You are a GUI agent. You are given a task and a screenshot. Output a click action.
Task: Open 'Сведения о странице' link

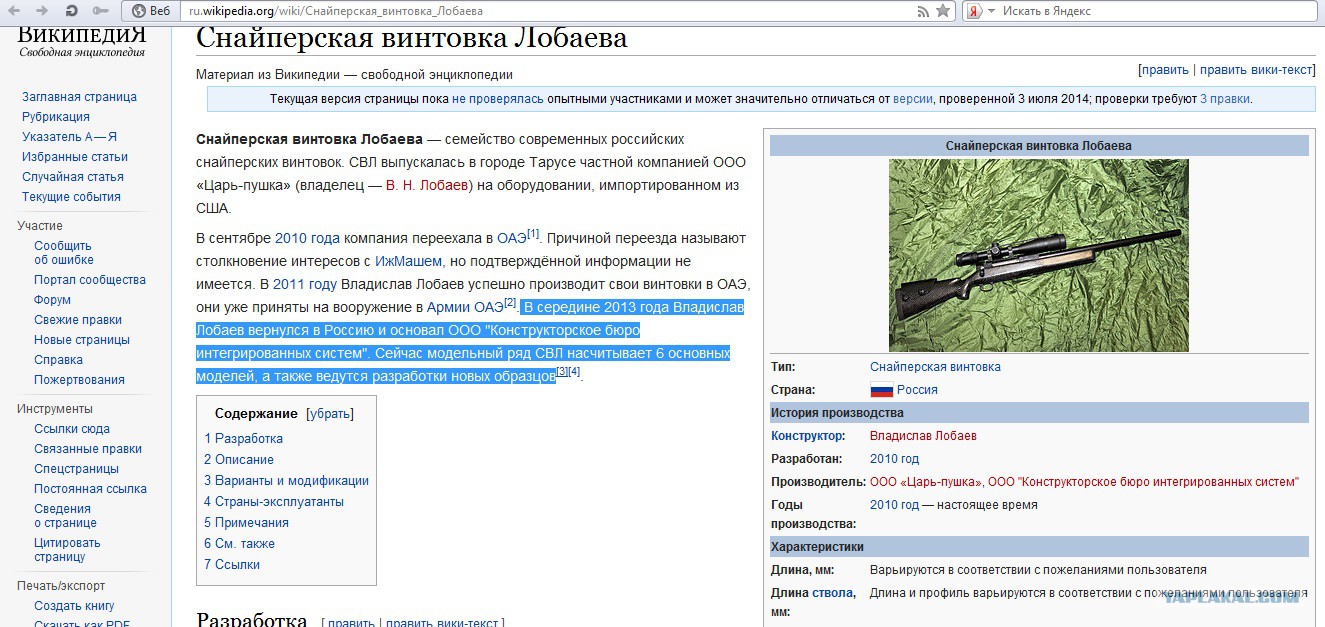[65, 516]
